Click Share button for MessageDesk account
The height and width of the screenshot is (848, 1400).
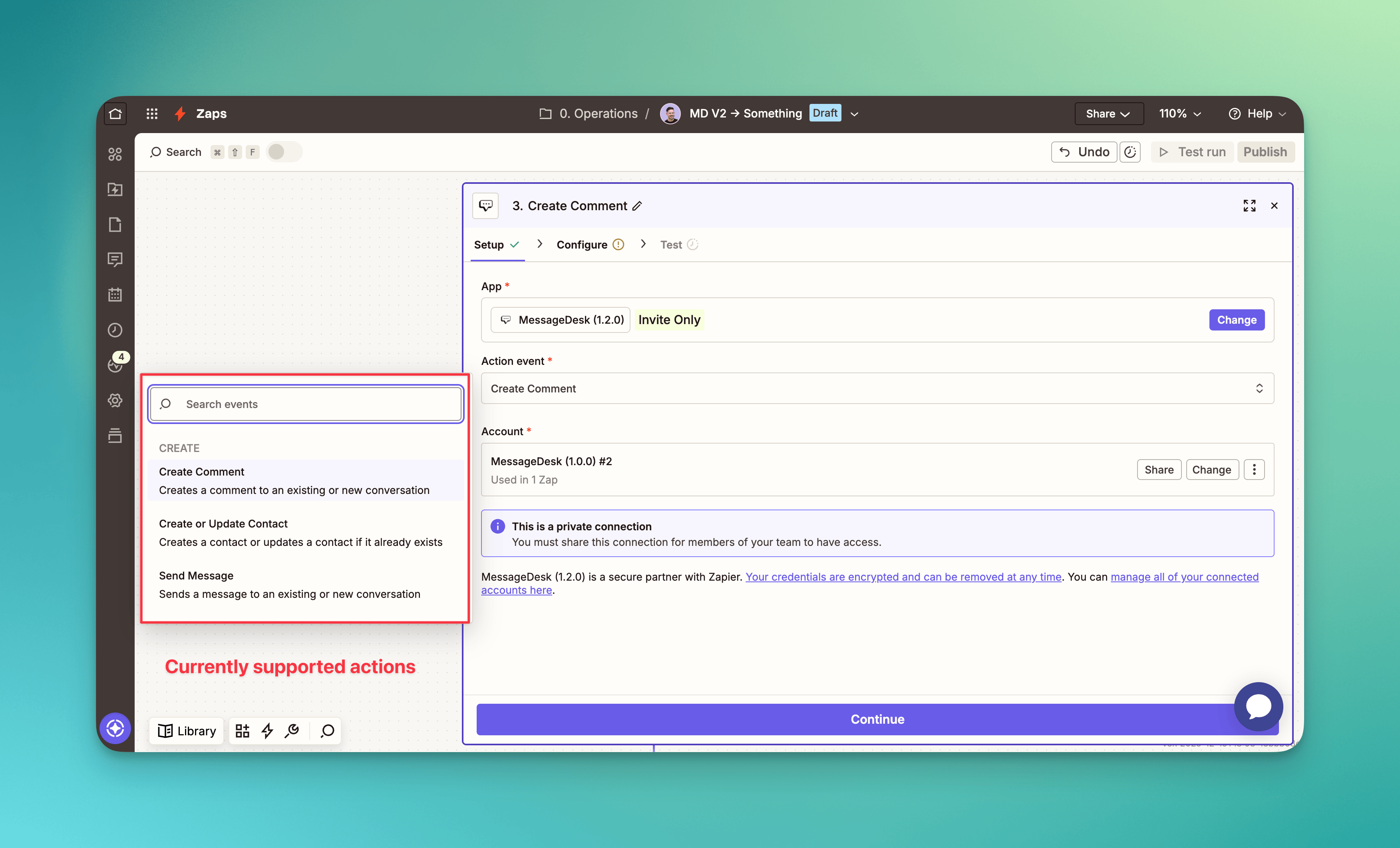pos(1159,470)
